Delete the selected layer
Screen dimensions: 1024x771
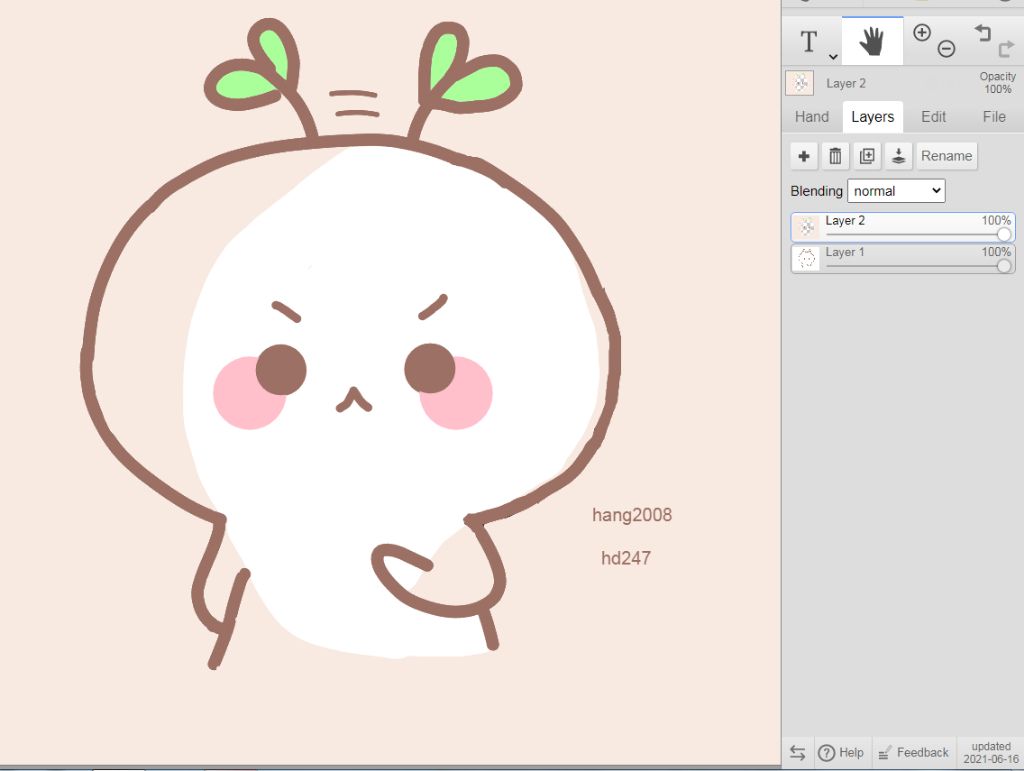click(835, 156)
